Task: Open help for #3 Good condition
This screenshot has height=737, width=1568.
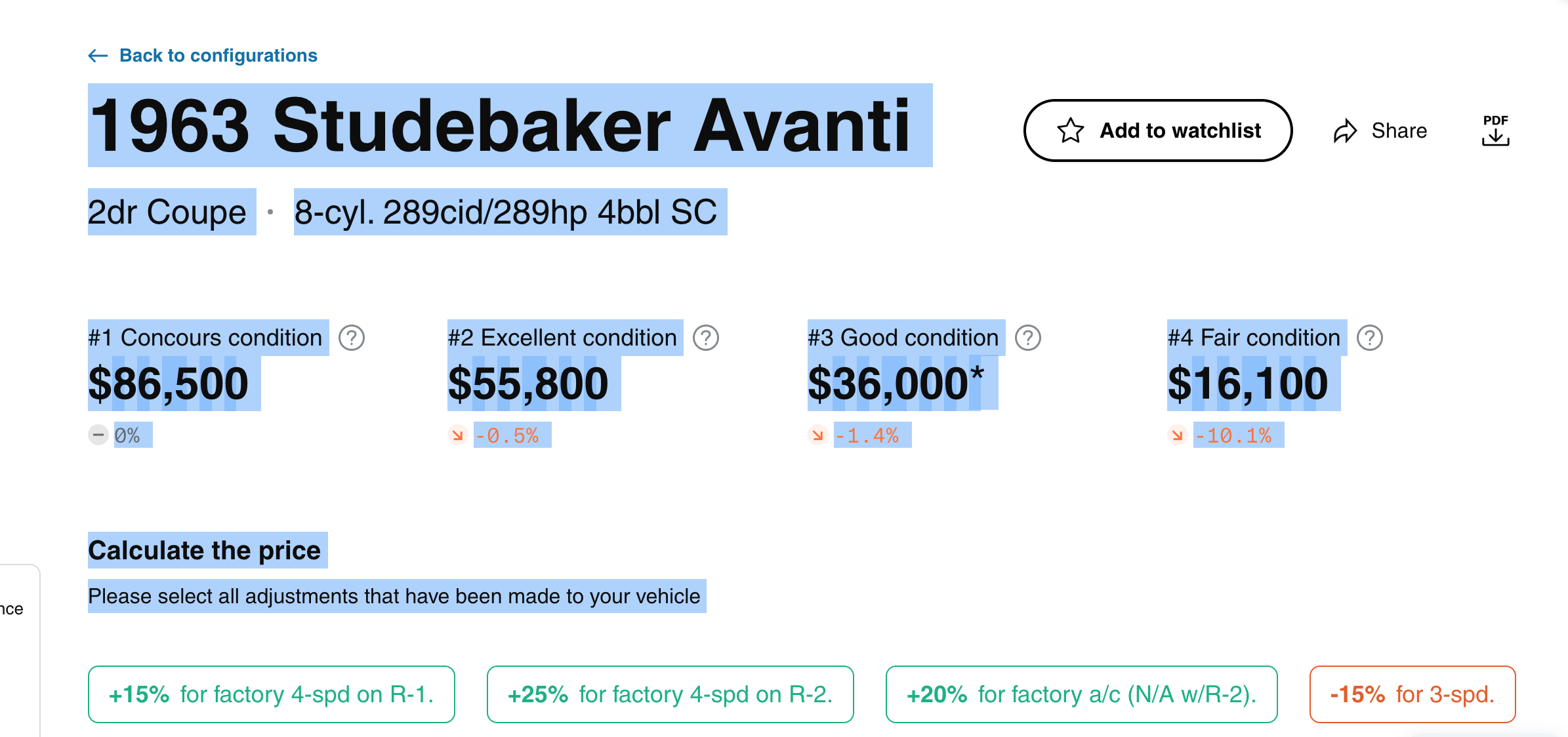Action: pos(1027,338)
